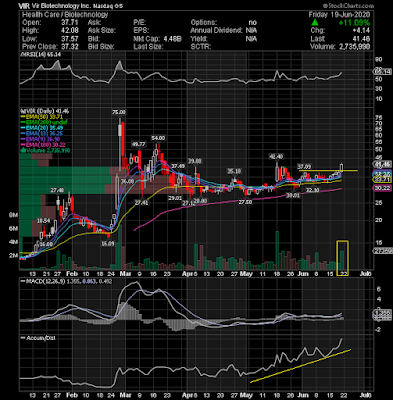Click the SCTR label

coord(201,47)
